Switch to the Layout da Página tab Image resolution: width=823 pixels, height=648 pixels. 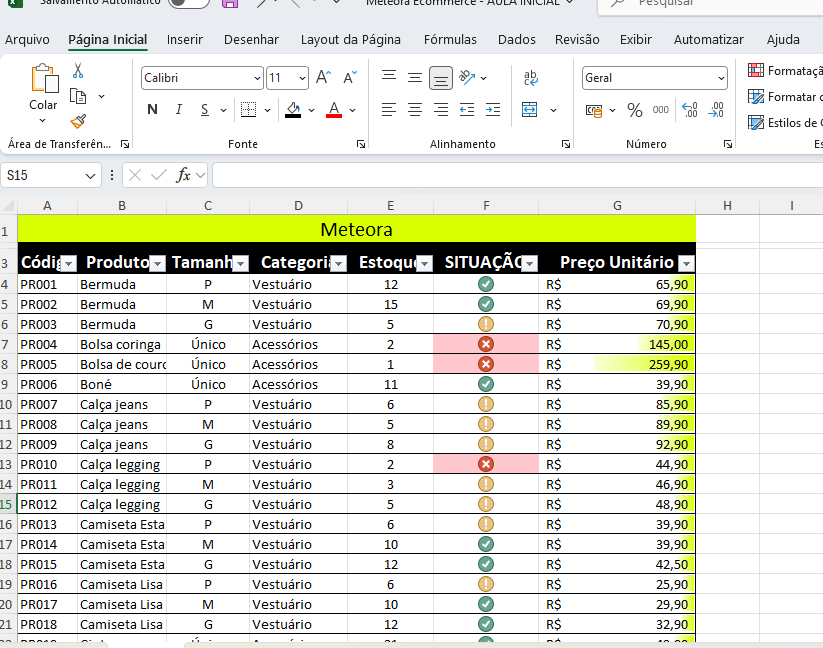[x=351, y=40]
